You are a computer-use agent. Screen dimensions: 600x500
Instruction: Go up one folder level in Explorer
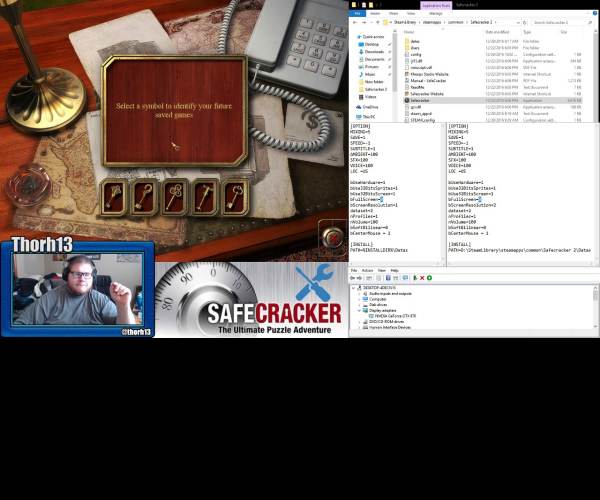point(378,23)
